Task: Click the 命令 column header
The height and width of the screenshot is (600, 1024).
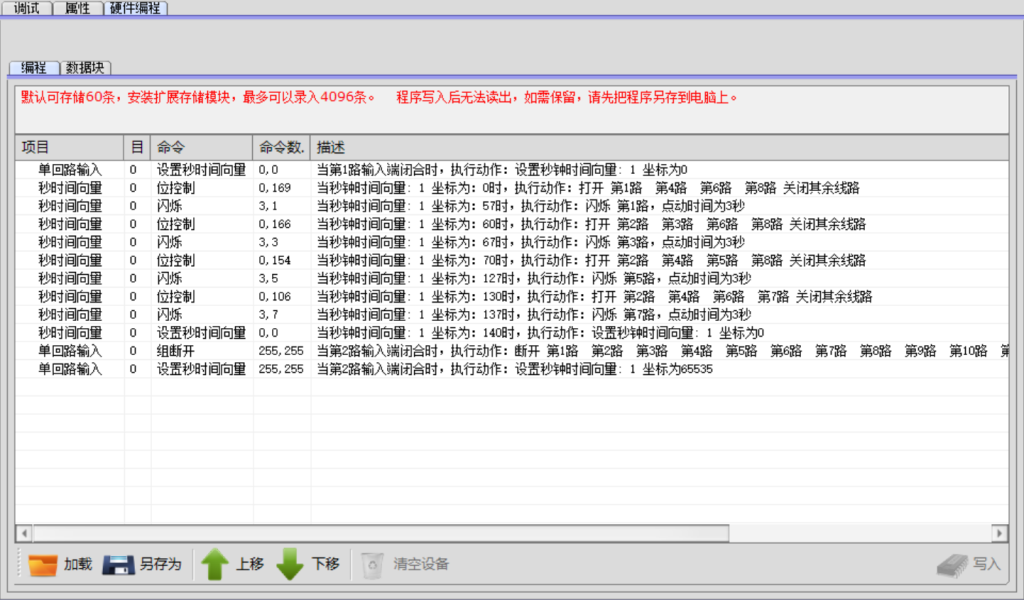Action: (201, 147)
